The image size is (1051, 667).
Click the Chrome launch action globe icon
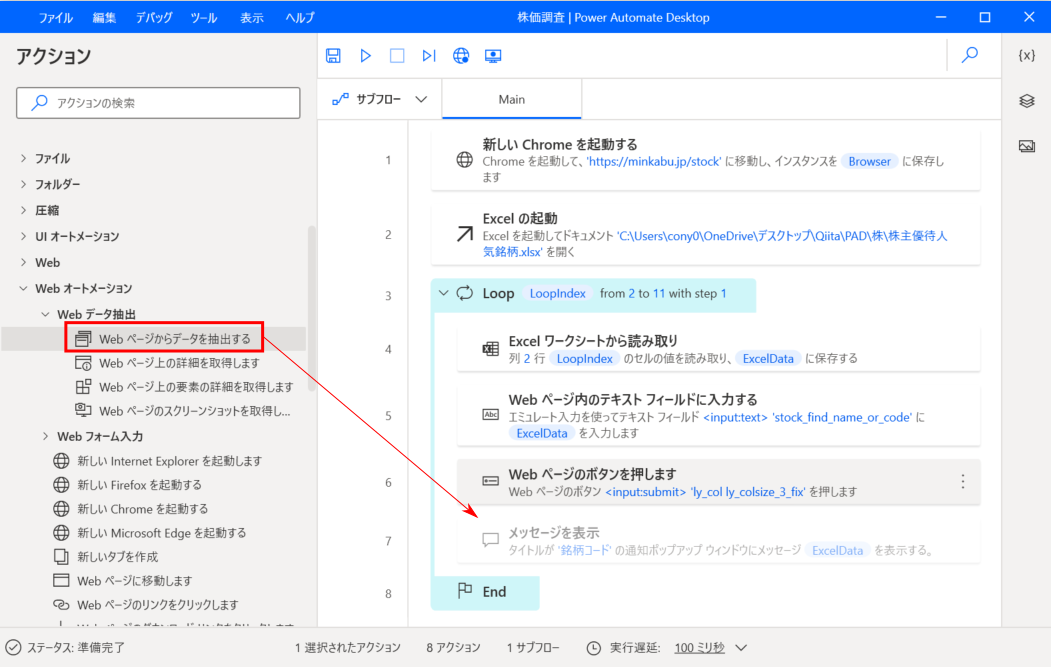(x=465, y=160)
